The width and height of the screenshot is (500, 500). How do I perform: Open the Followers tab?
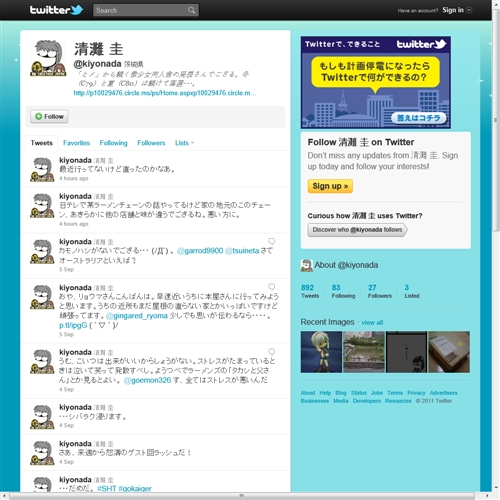click(x=151, y=143)
